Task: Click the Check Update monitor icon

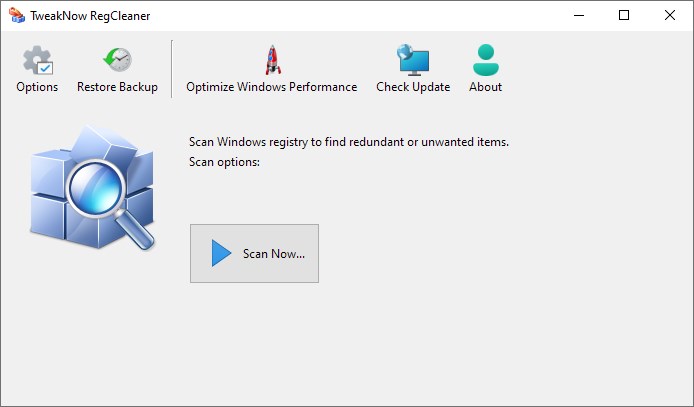Action: (413, 60)
